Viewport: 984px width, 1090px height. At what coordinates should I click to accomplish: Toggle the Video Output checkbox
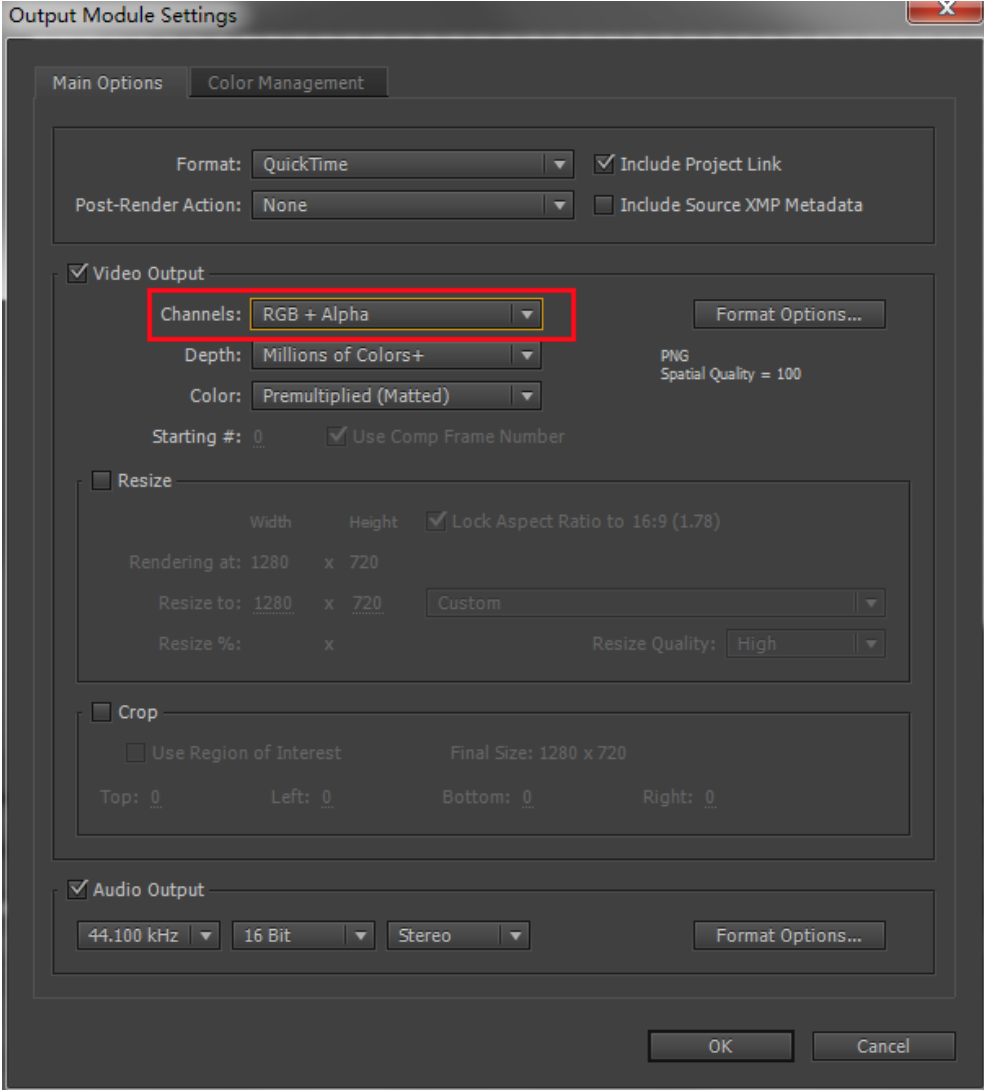77,273
